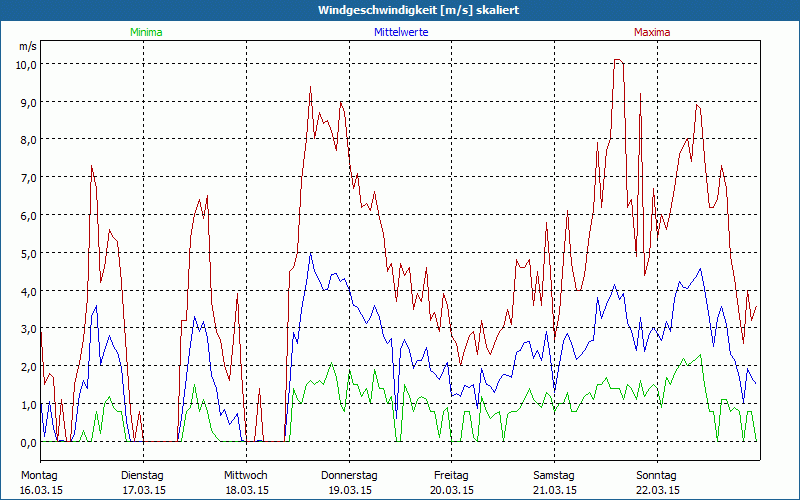This screenshot has width=800, height=500.
Task: Select the Freitag day label
Action: click(x=451, y=475)
